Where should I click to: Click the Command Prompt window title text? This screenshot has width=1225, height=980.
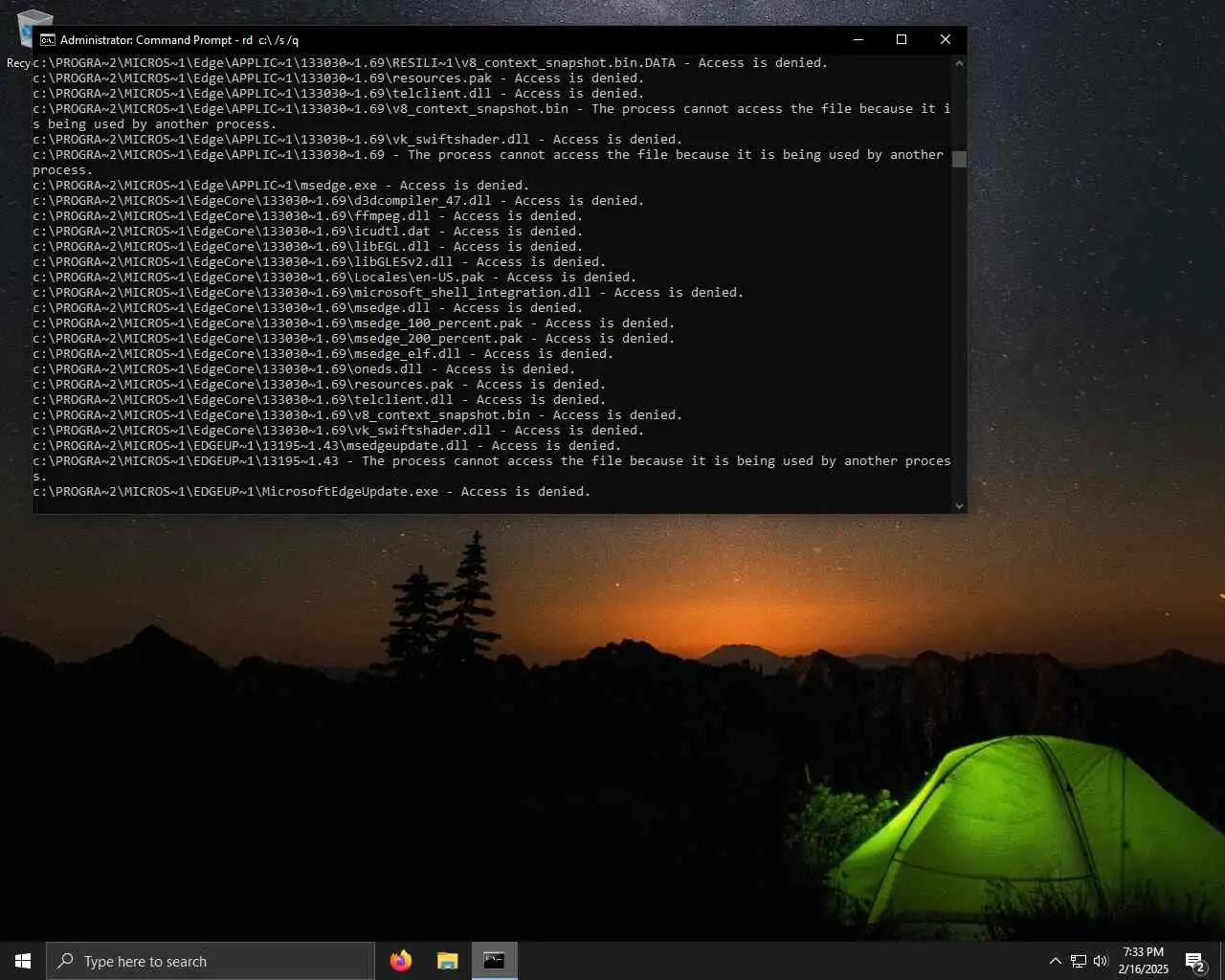(180, 40)
